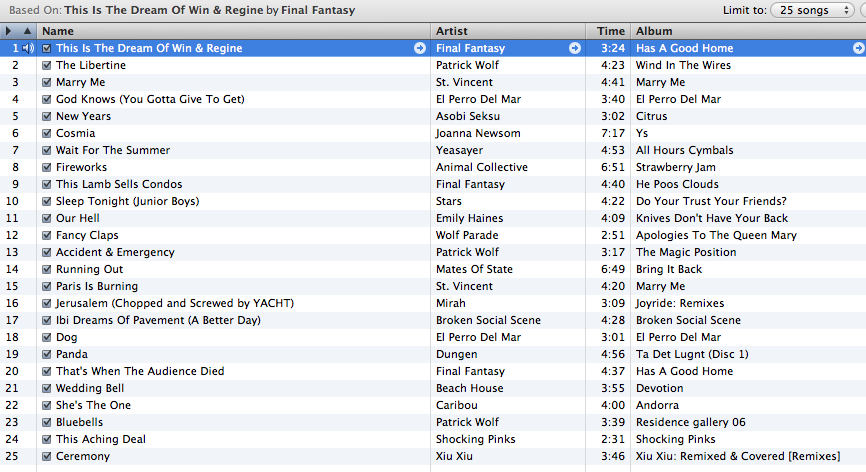Screen dimensions: 866x472
Task: Select That's When The Audience Died
Action: 140,372
